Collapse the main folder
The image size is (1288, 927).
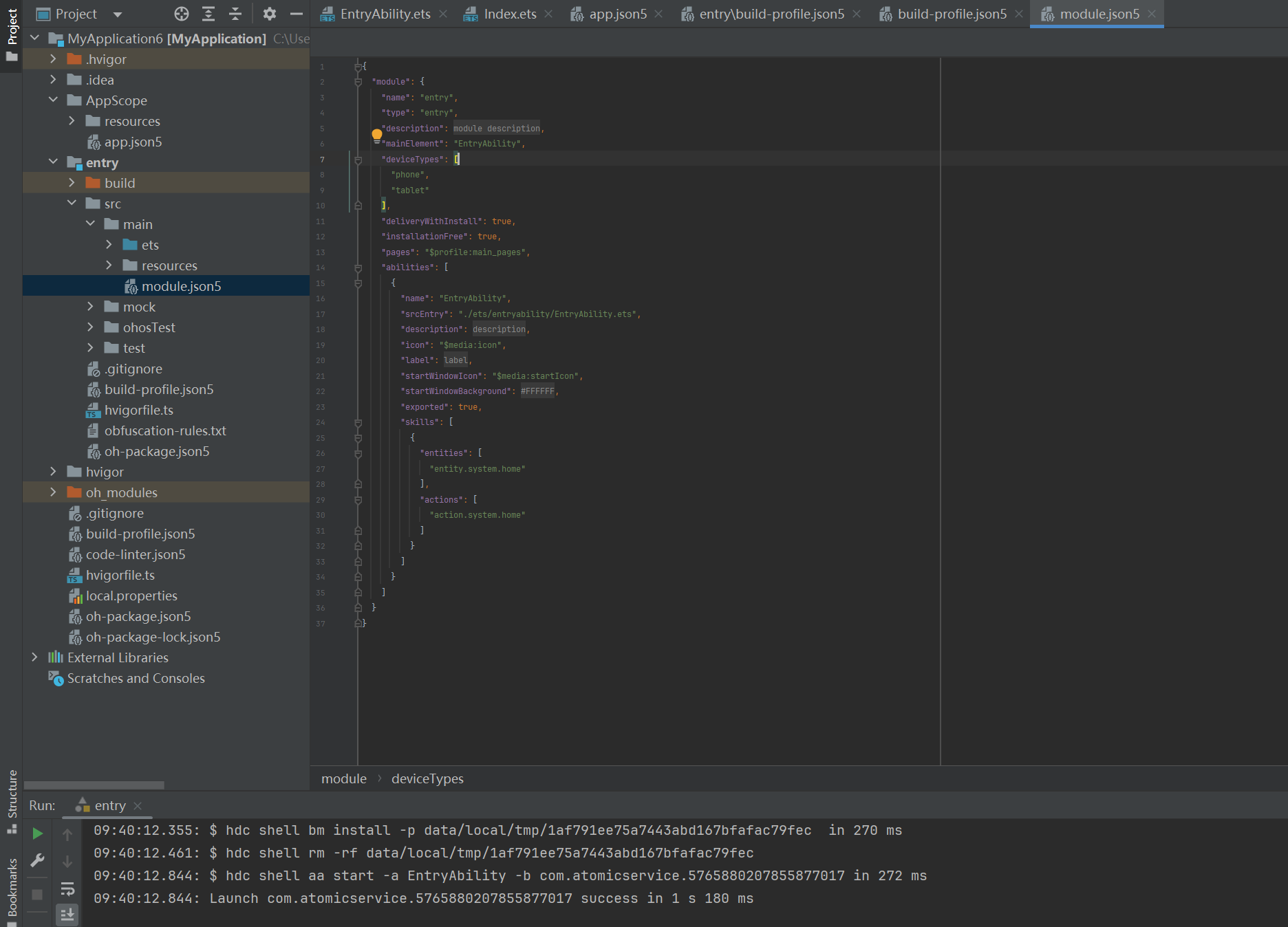click(x=90, y=224)
